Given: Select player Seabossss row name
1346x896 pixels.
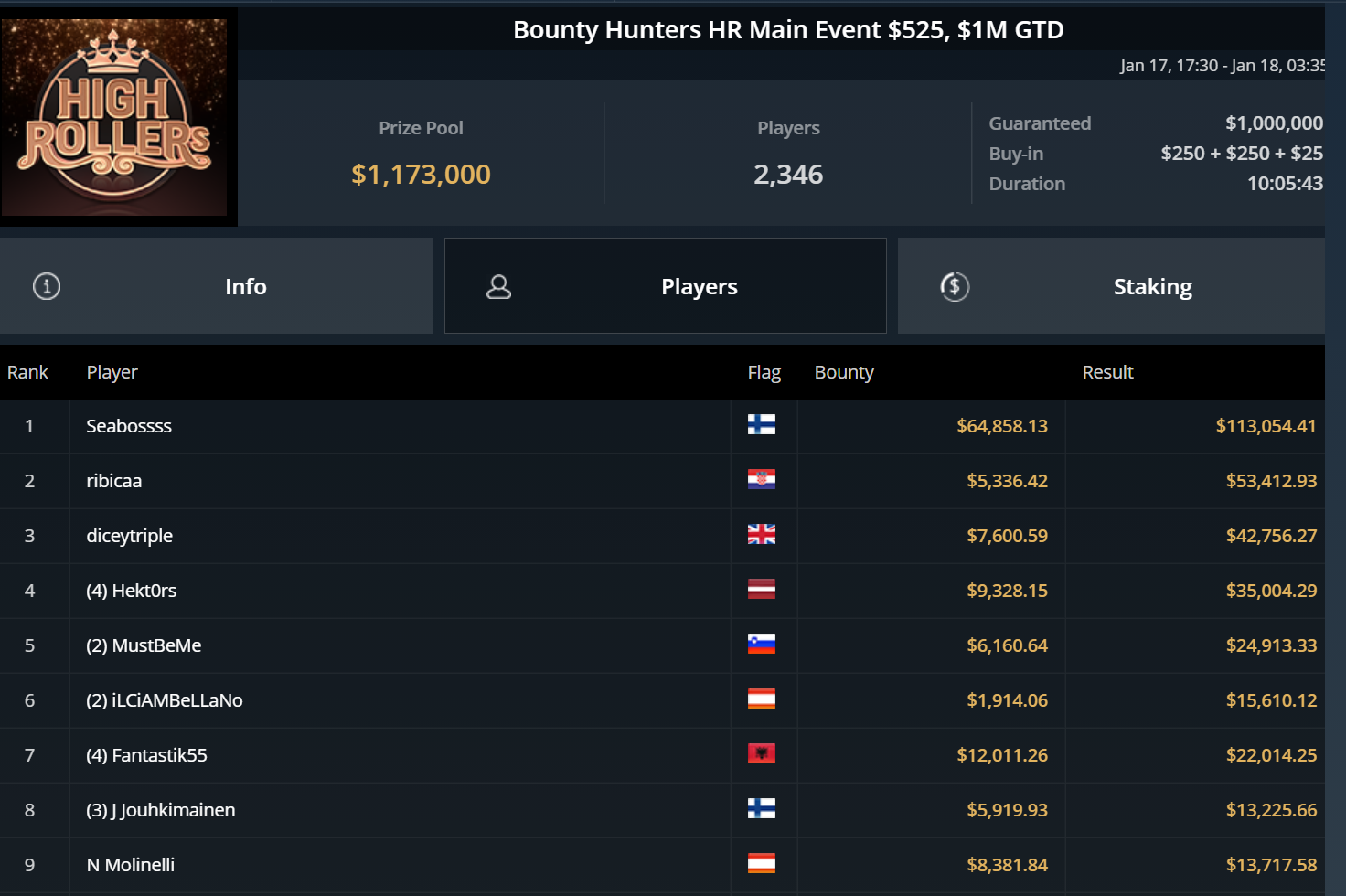Looking at the screenshot, I should (129, 426).
